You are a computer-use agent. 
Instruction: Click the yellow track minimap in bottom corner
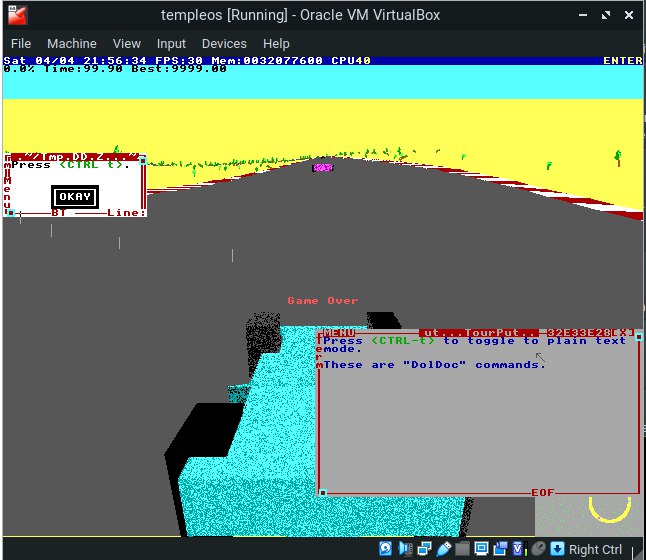pos(609,509)
